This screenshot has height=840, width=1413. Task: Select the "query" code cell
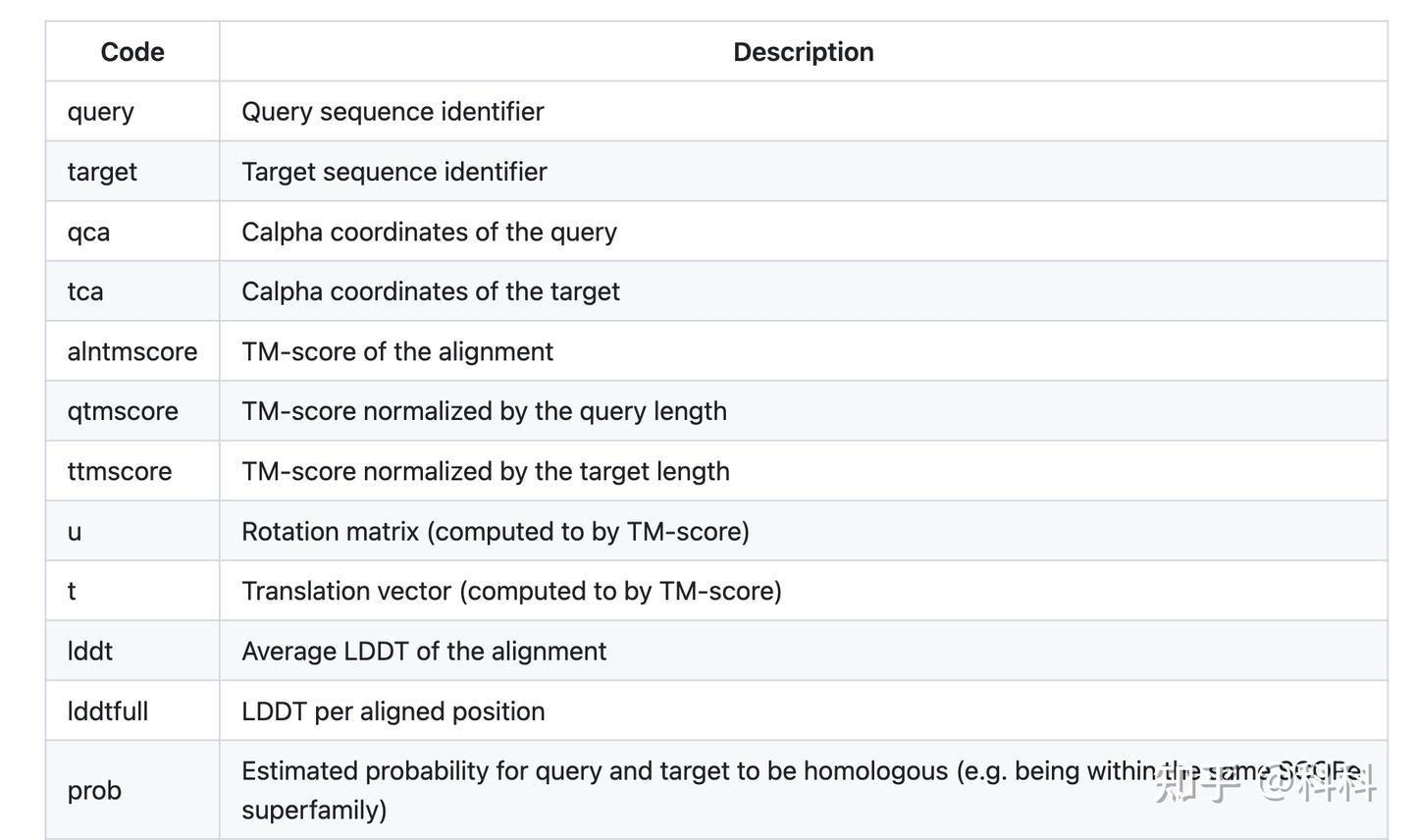pyautogui.click(x=100, y=112)
